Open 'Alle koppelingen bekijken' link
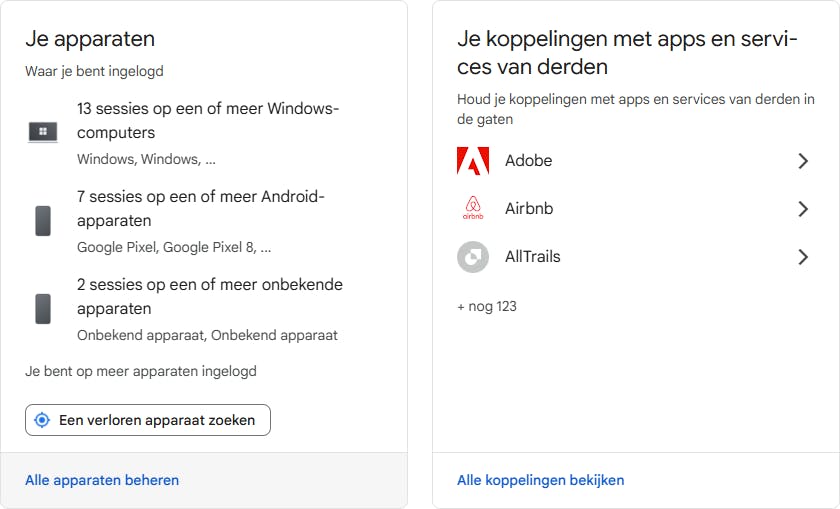Image resolution: width=840 pixels, height=509 pixels. pyautogui.click(x=540, y=480)
